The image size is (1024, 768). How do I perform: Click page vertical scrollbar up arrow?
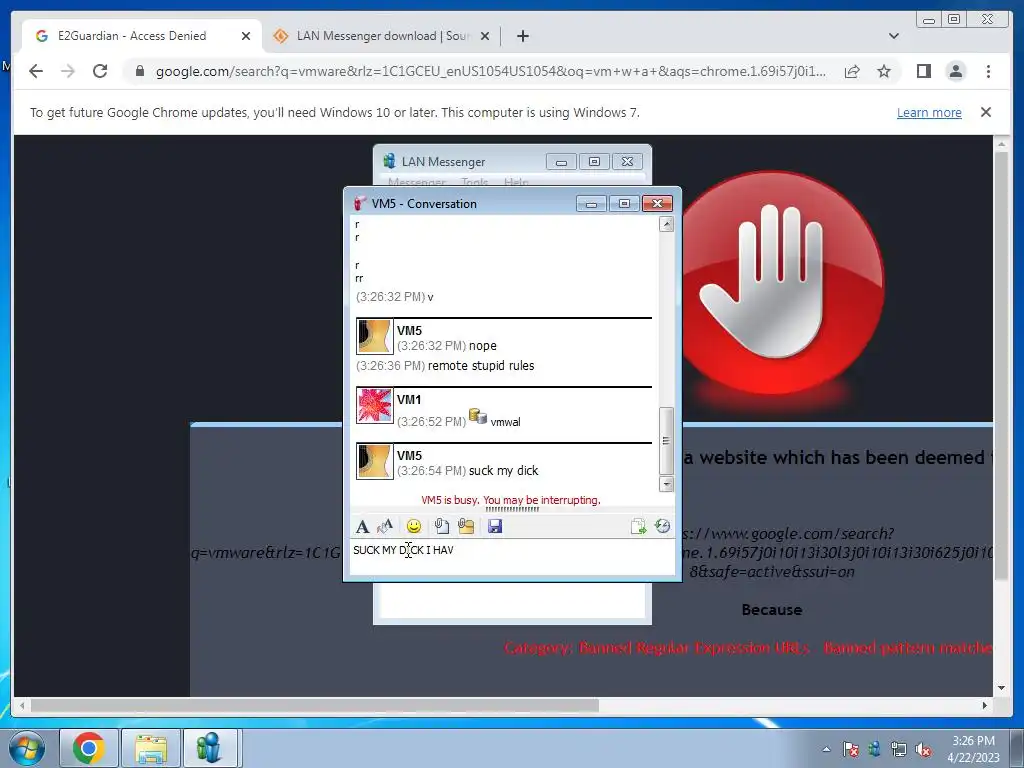coord(1001,142)
